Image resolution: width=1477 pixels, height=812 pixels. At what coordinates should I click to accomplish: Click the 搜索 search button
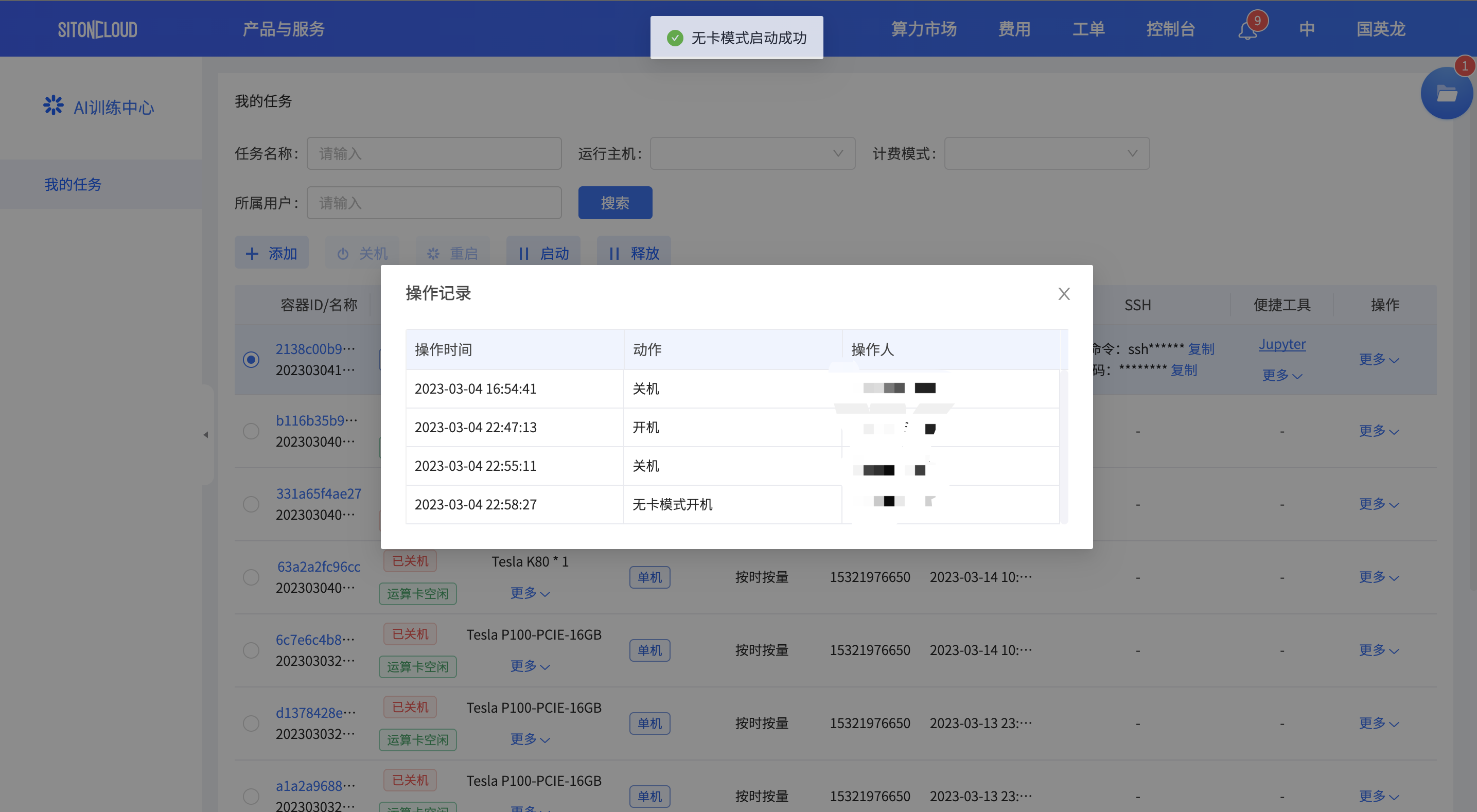click(615, 202)
